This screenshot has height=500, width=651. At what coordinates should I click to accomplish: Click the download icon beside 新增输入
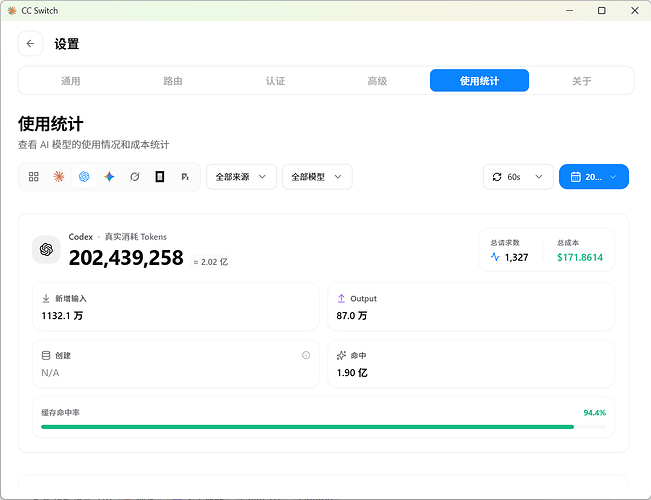pyautogui.click(x=46, y=299)
